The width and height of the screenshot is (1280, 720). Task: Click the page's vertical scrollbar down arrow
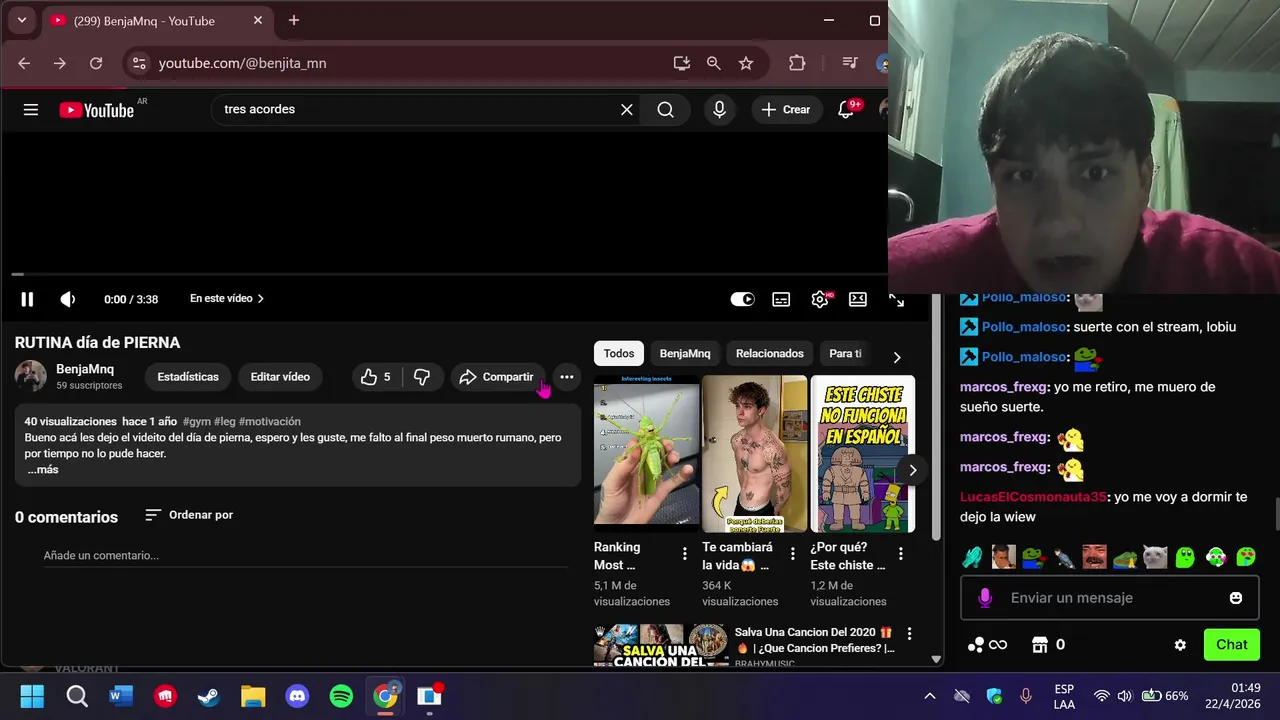pos(936,659)
